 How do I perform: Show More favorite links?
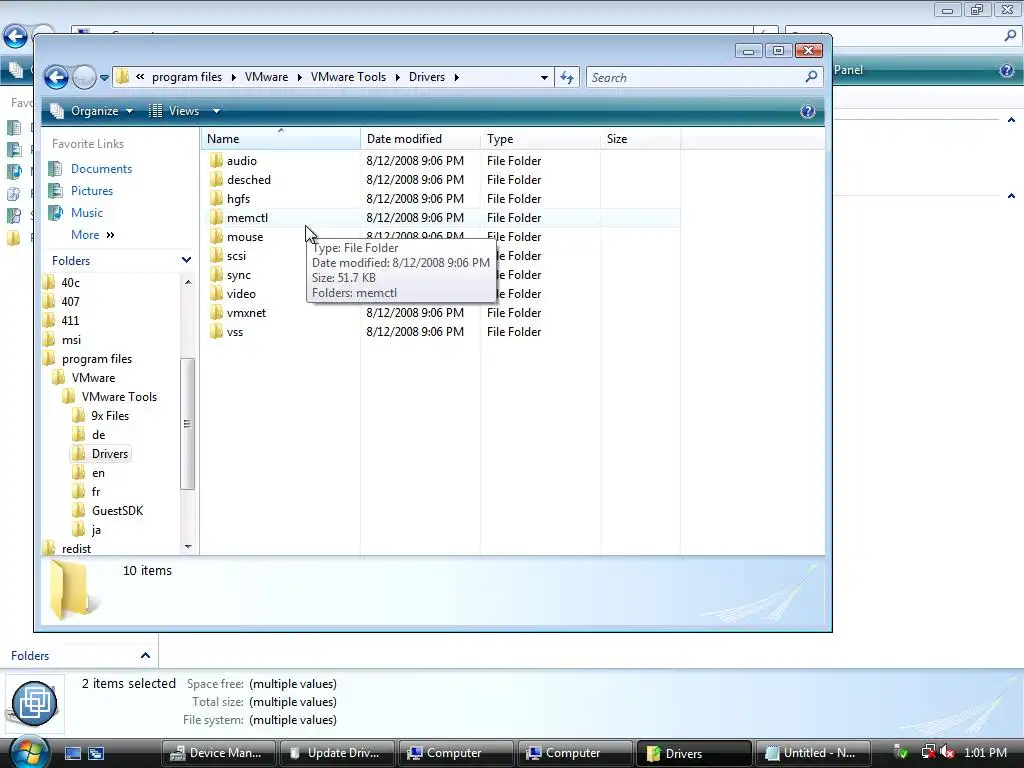(92, 234)
